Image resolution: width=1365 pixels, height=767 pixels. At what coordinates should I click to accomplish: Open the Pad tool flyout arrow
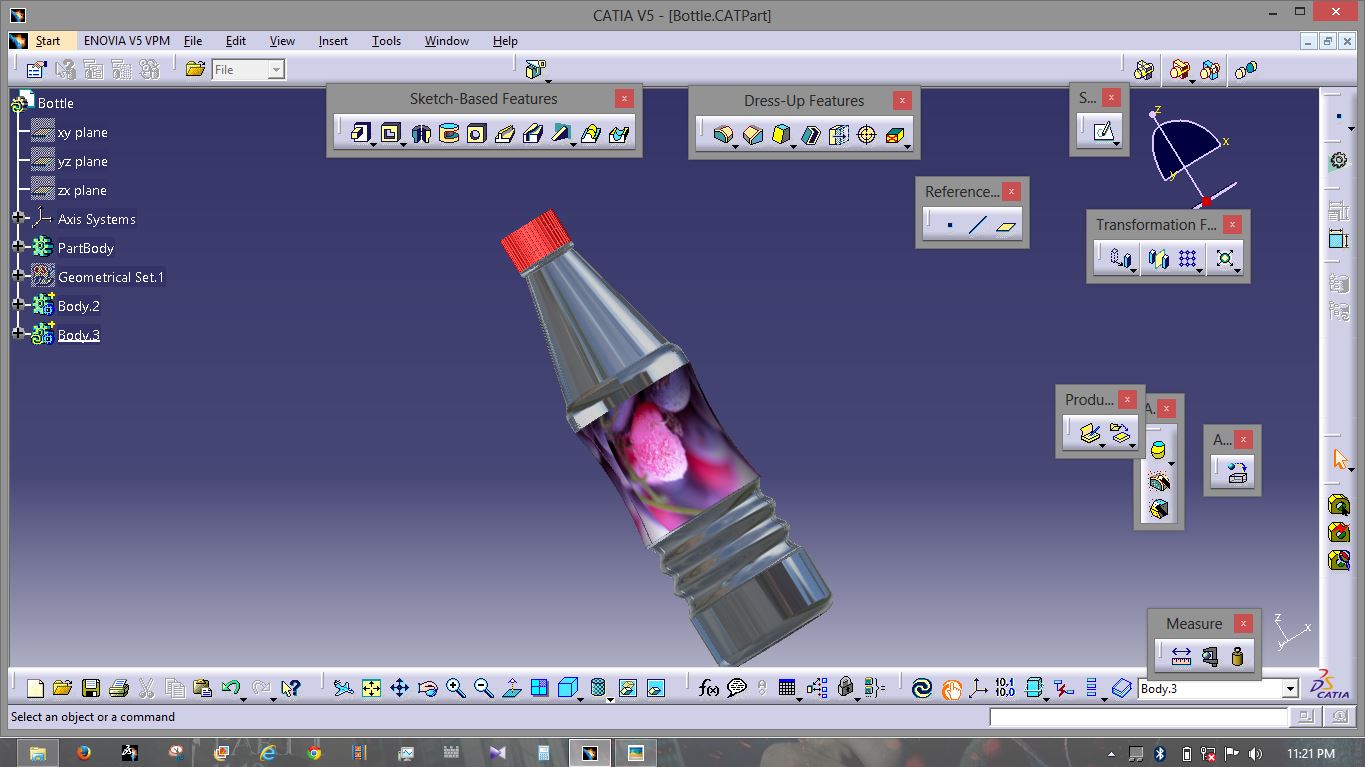pyautogui.click(x=373, y=144)
